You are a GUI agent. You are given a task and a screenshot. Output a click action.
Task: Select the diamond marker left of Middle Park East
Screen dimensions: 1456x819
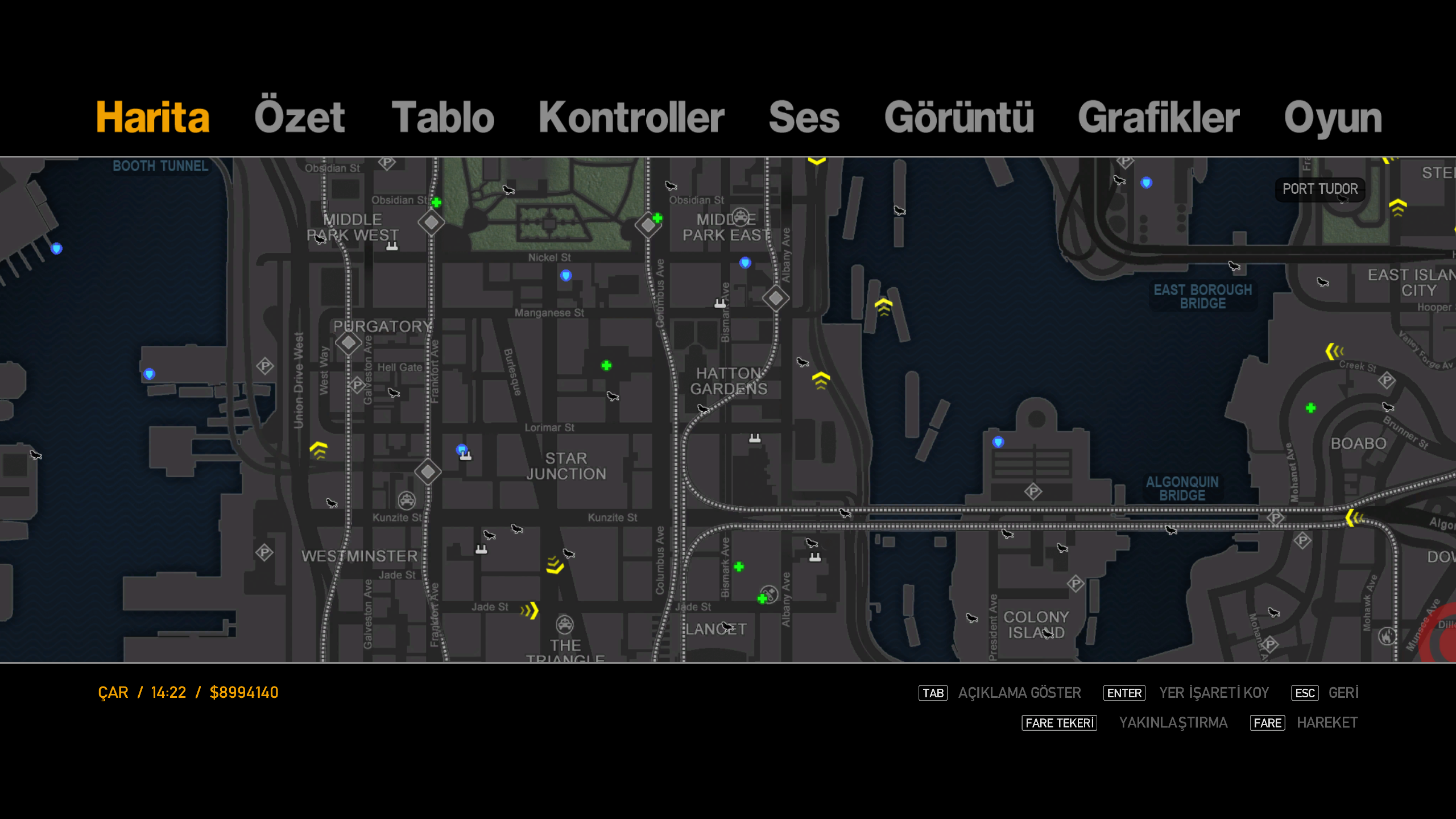(x=648, y=226)
